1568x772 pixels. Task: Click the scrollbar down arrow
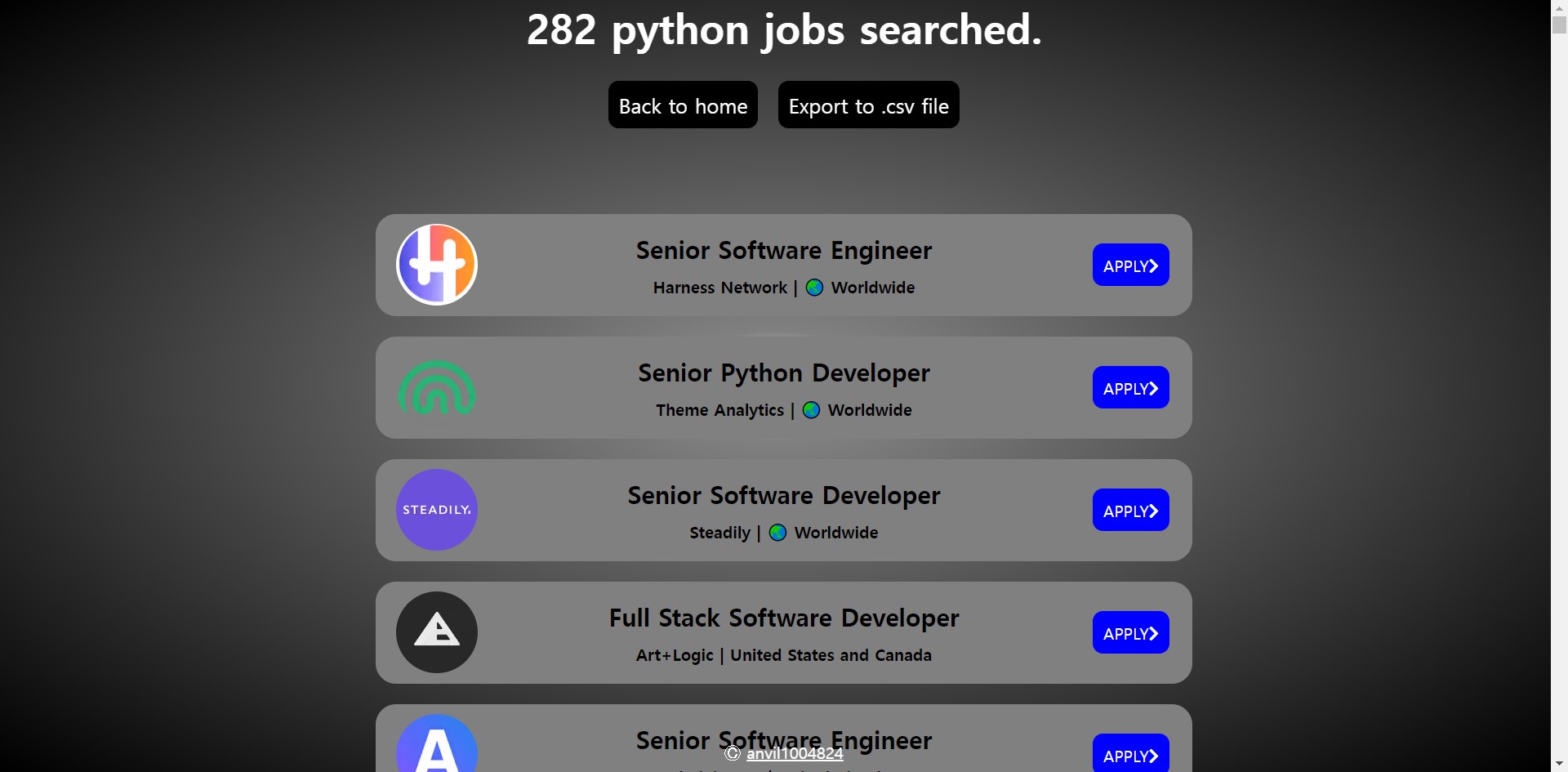[1559, 764]
